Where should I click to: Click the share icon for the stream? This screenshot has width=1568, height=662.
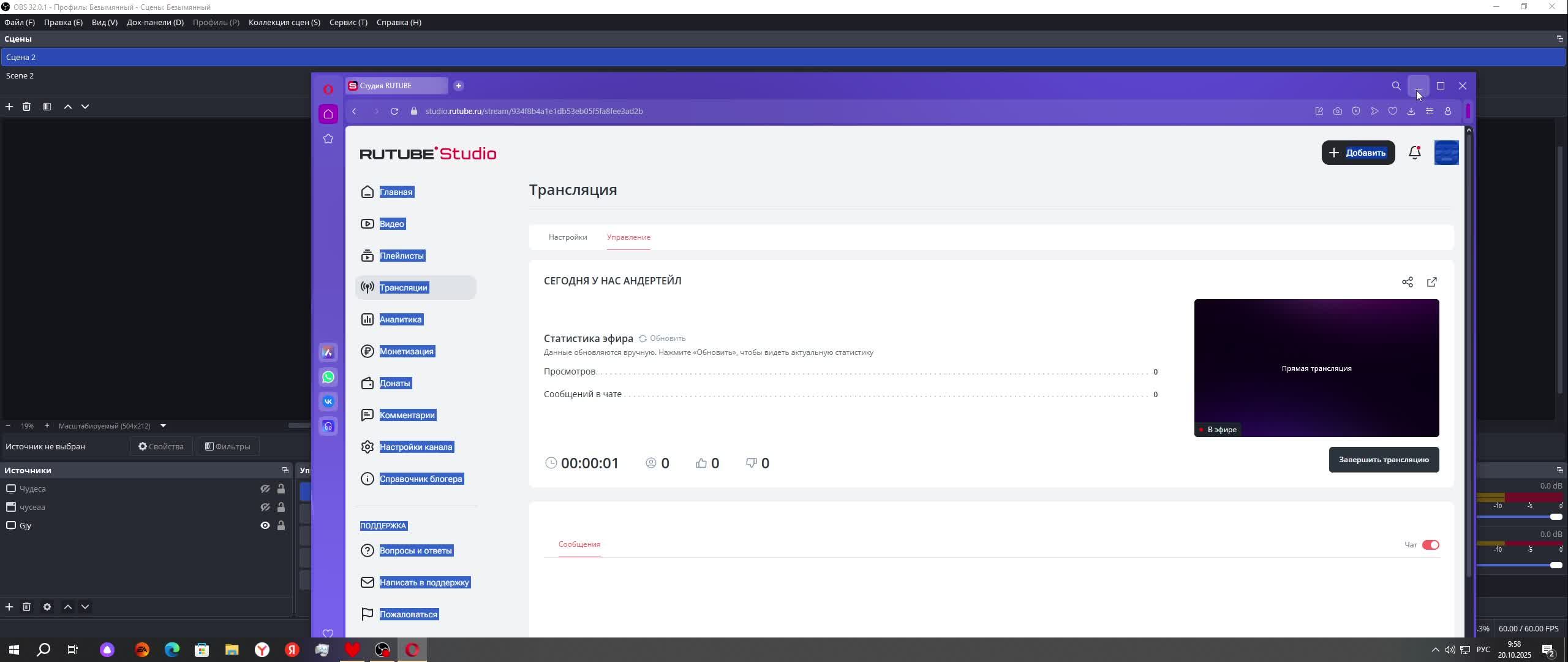pyautogui.click(x=1407, y=282)
